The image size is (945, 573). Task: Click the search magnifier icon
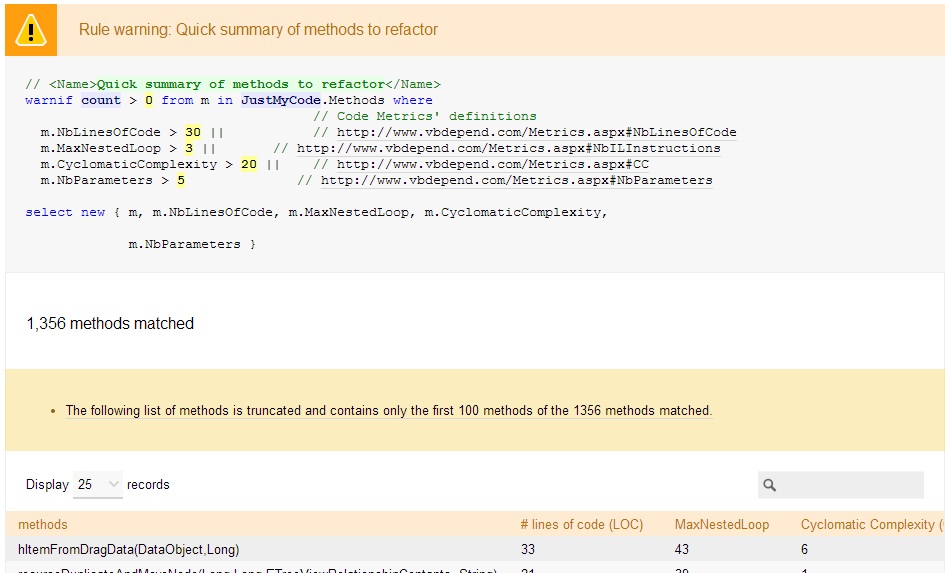click(770, 485)
